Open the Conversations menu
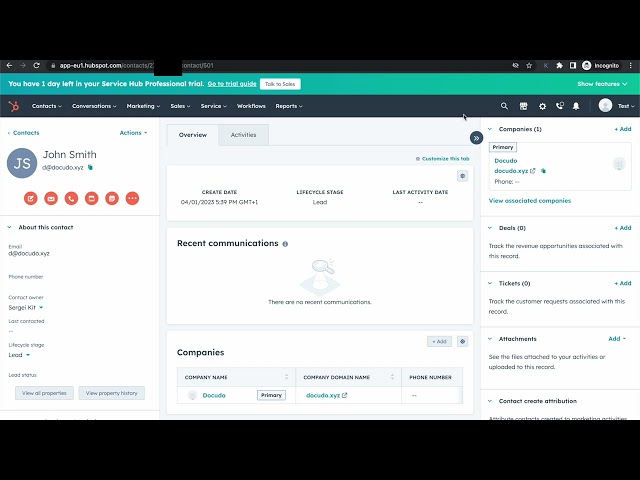 click(94, 106)
